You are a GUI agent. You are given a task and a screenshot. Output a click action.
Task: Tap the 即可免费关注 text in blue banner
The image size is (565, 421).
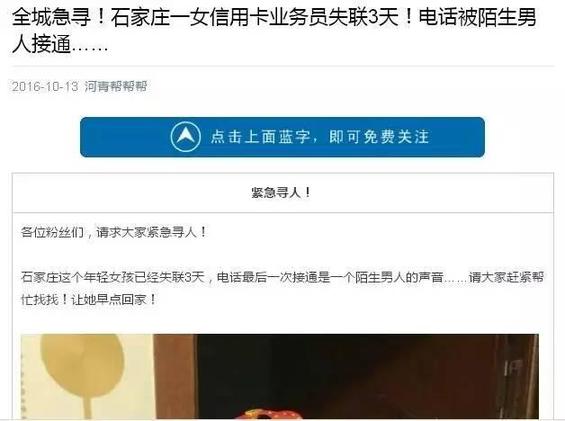(379, 137)
